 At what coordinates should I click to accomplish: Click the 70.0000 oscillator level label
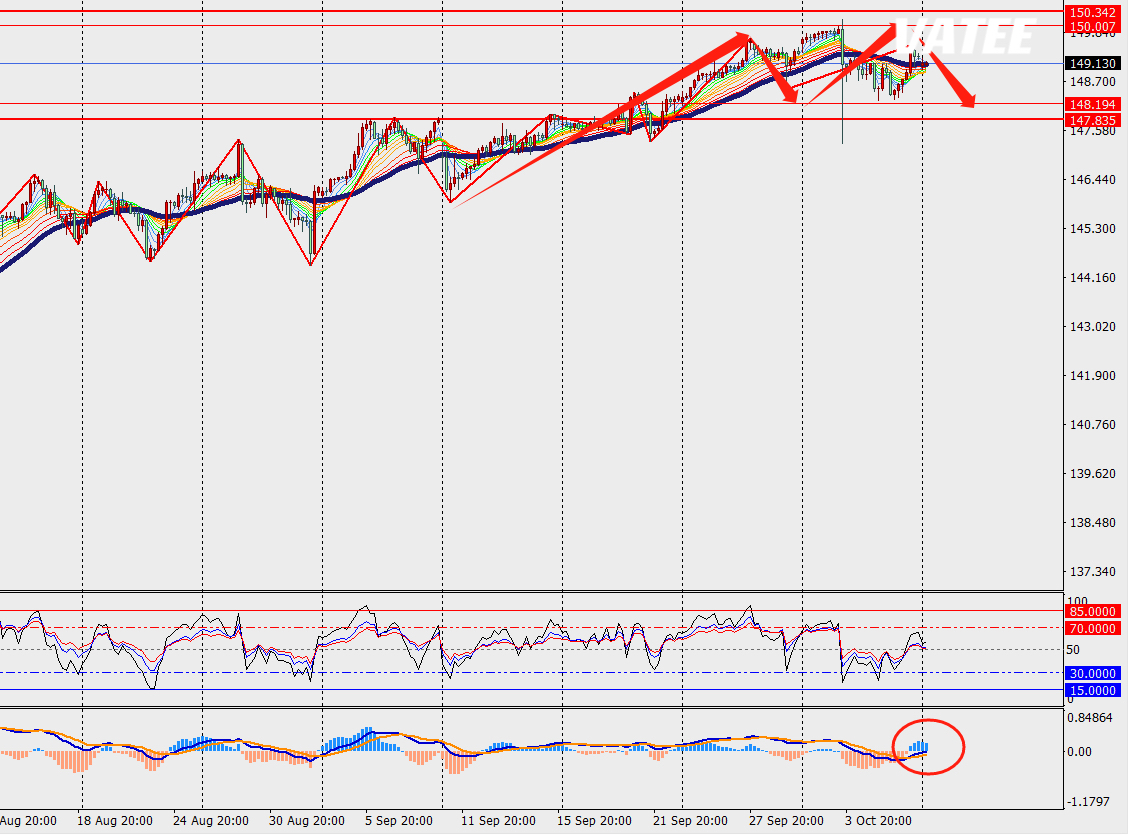pyautogui.click(x=1093, y=628)
